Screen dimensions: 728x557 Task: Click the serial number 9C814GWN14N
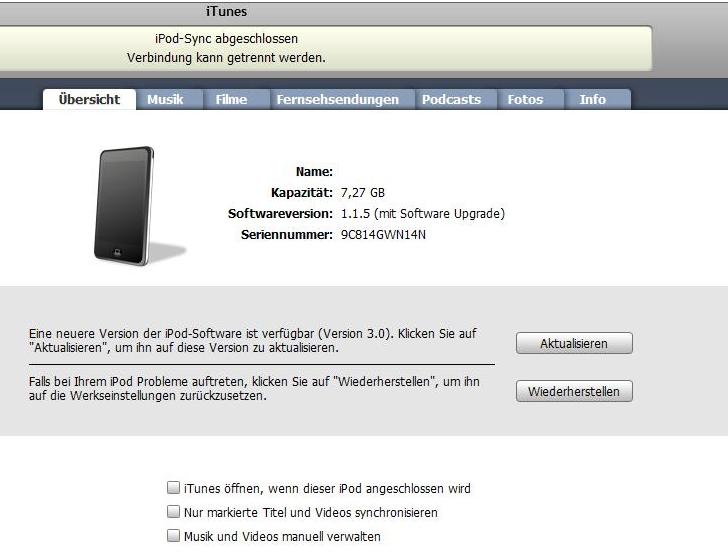pos(384,235)
